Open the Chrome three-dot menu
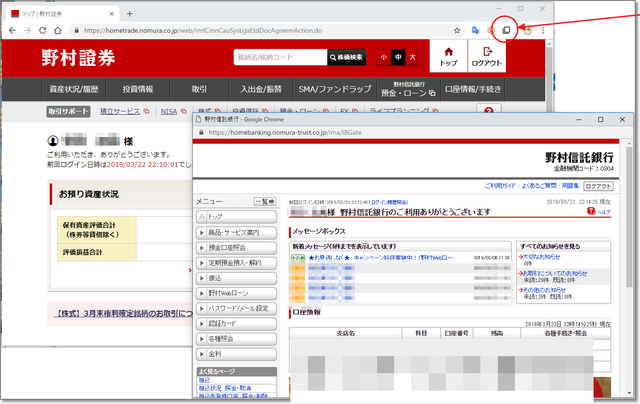The image size is (640, 404). tap(543, 31)
